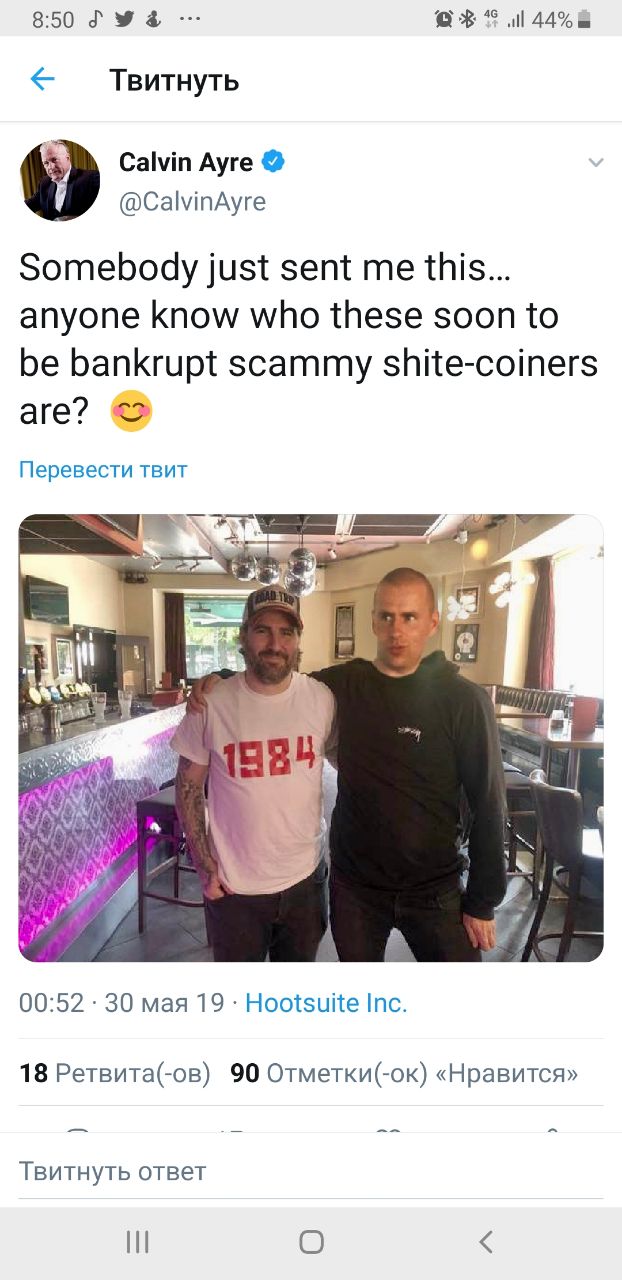This screenshot has height=1280, width=622.
Task: Tap the Bluetooth status bar icon
Action: (x=467, y=19)
